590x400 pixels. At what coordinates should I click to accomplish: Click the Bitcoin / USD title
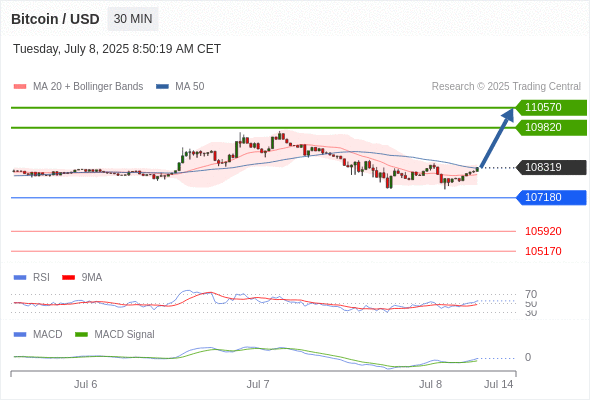click(x=55, y=19)
